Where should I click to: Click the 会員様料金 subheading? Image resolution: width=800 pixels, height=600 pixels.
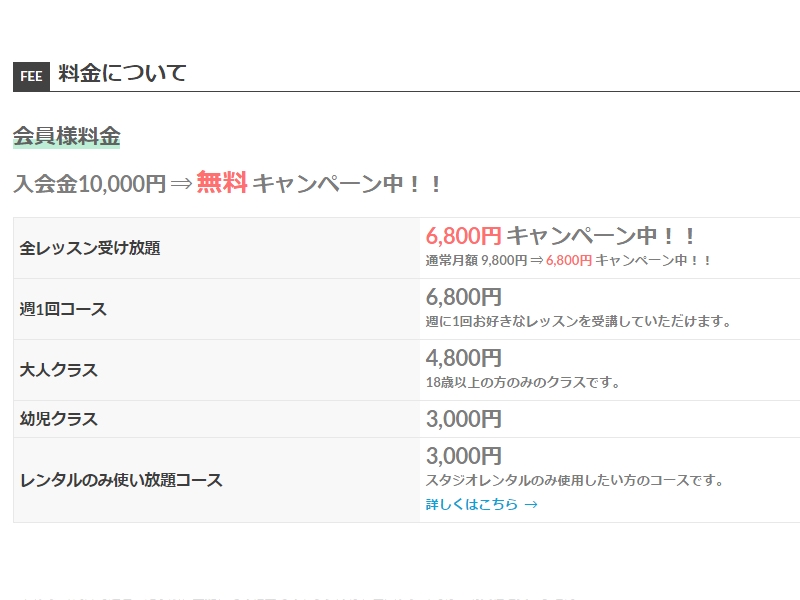tap(66, 137)
